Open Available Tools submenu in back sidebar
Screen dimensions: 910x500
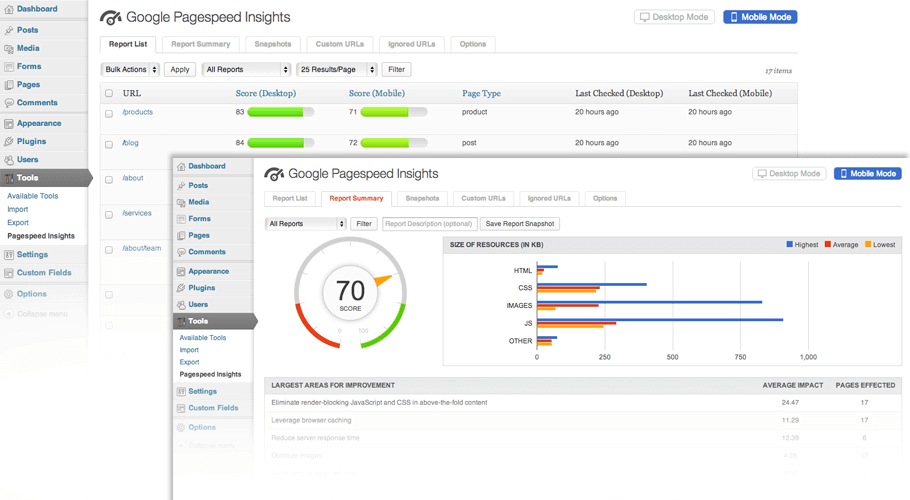(x=32, y=196)
